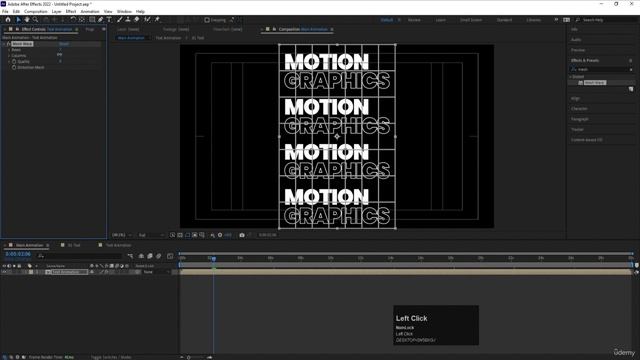640x360 pixels.
Task: Toggle mask and shape path visibility in viewer
Action: pyautogui.click(x=187, y=235)
